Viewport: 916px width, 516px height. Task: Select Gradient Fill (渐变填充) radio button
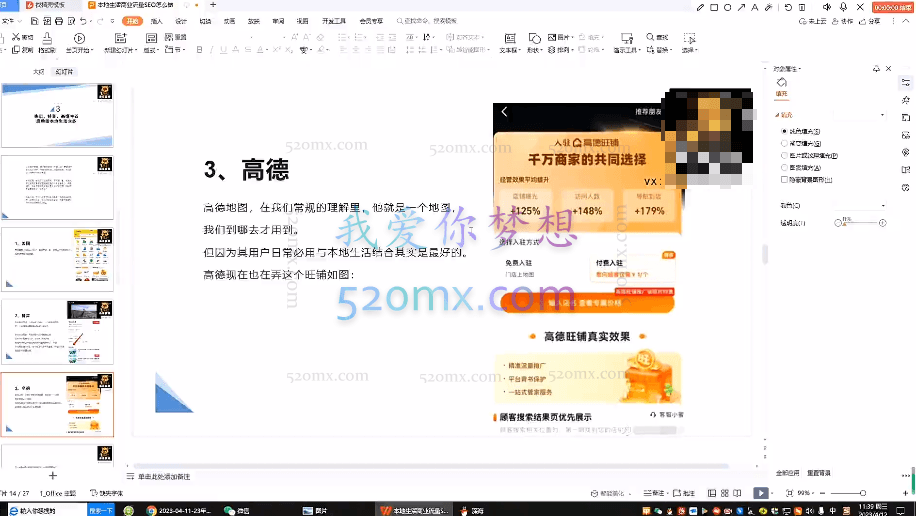pyautogui.click(x=784, y=143)
